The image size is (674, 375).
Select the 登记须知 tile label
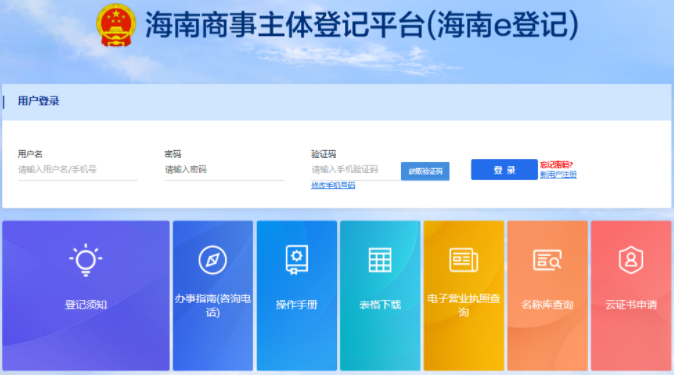click(86, 304)
